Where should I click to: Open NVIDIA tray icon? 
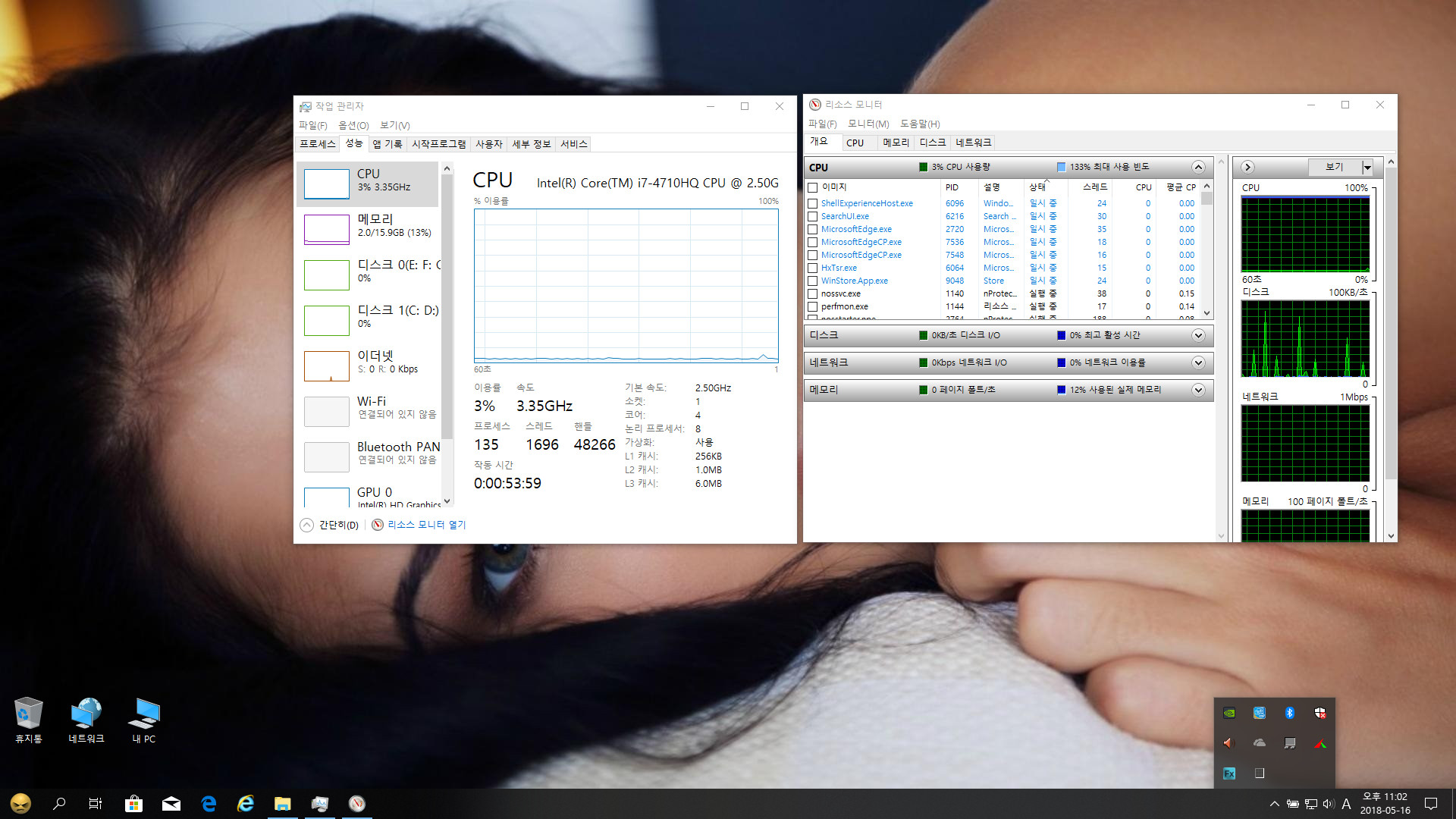1229,713
